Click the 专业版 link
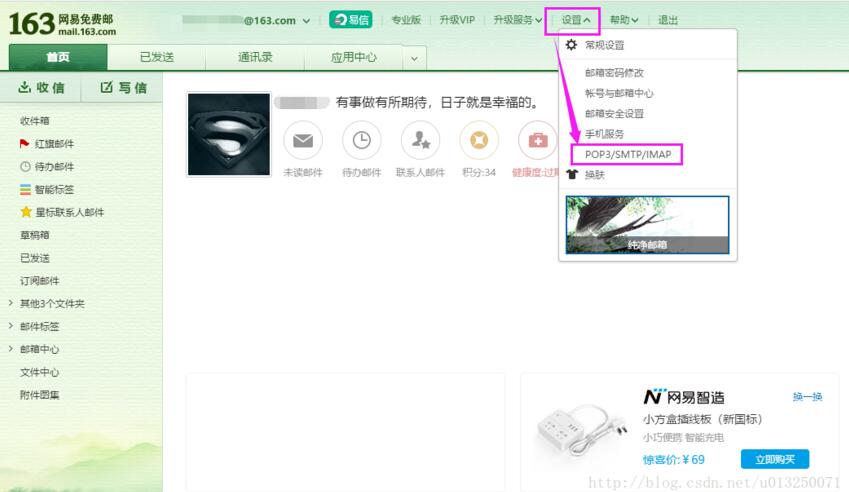Image resolution: width=849 pixels, height=492 pixels. (406, 20)
